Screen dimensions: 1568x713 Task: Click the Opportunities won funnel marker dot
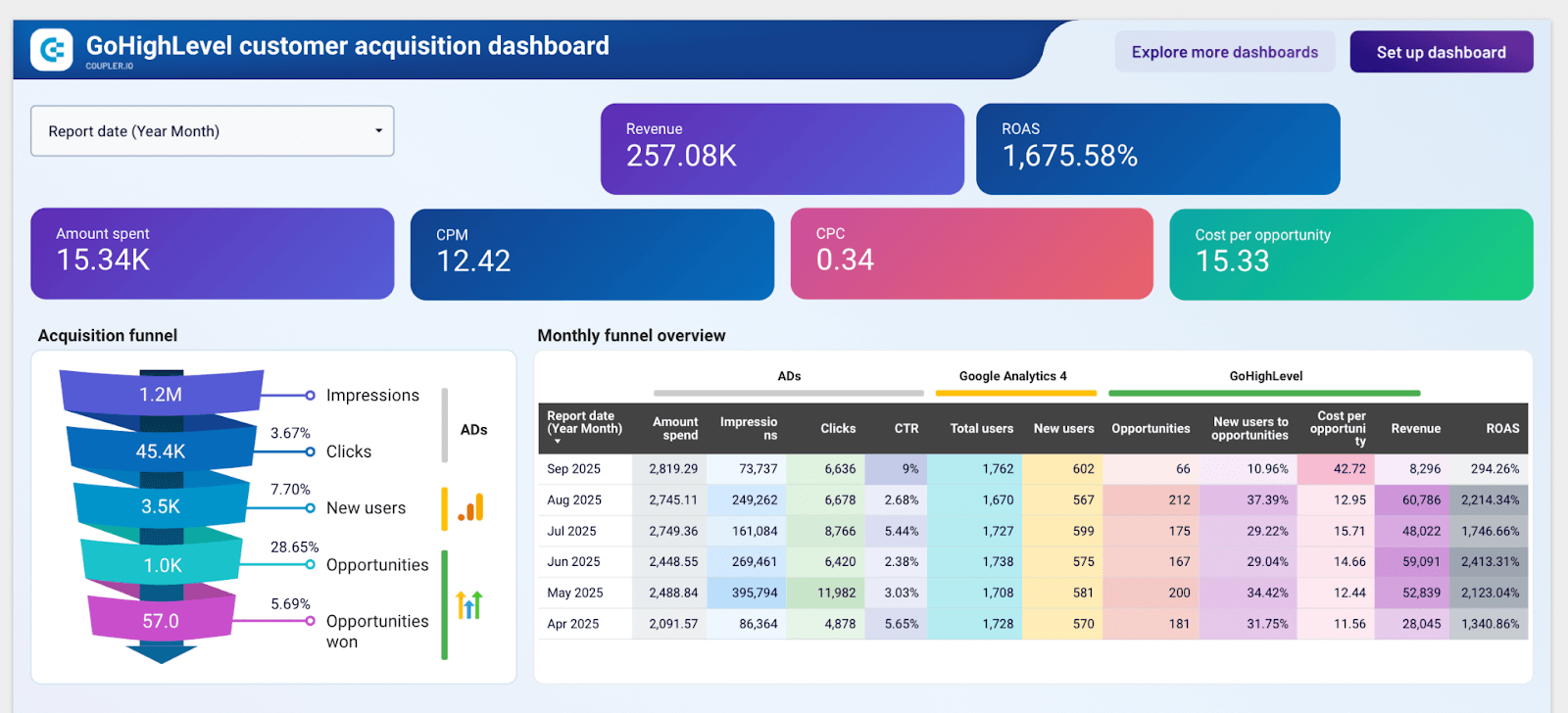pos(310,621)
